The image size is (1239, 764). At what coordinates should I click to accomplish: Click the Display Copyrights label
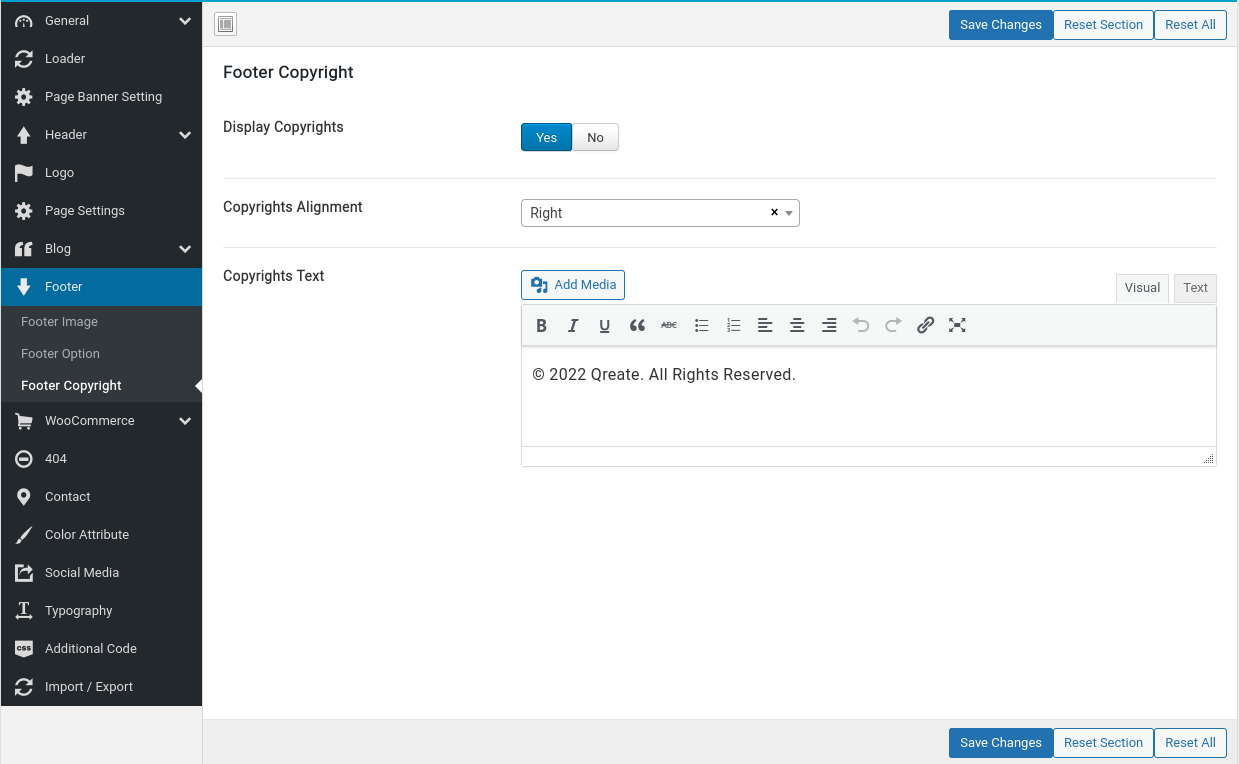(283, 127)
